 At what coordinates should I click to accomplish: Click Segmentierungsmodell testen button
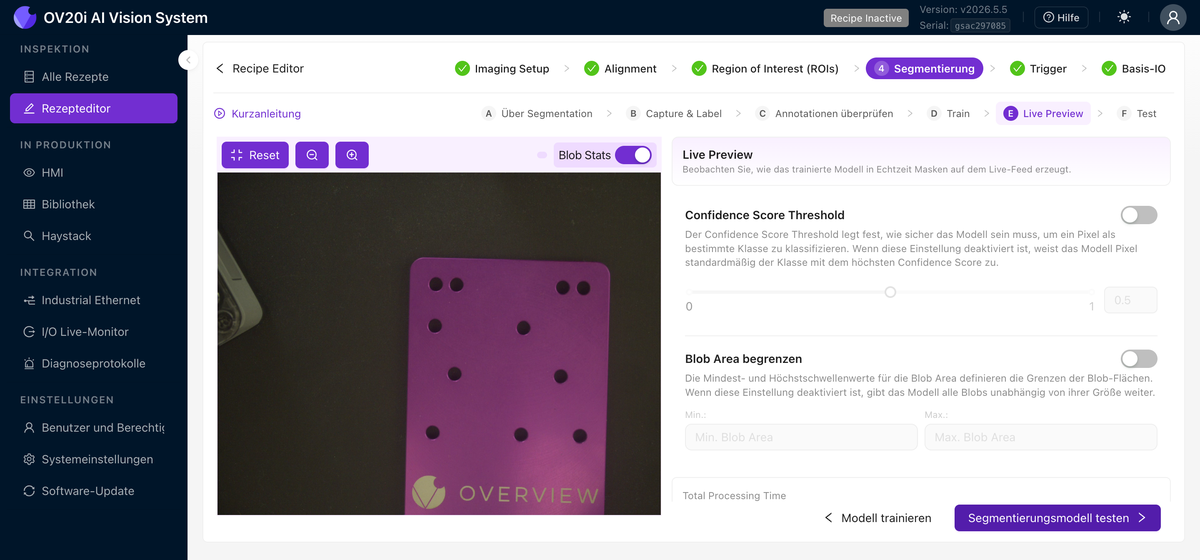(1058, 518)
